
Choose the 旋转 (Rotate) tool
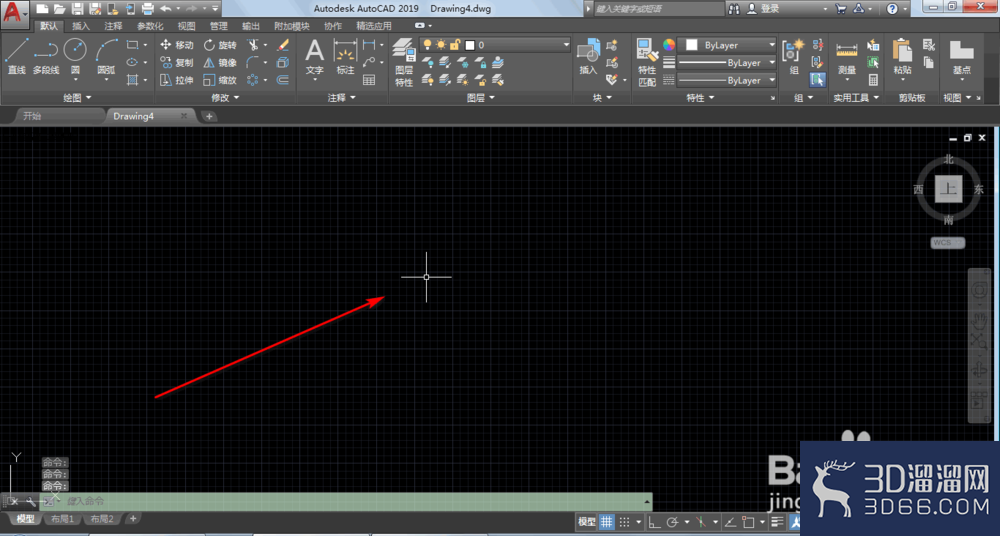point(220,45)
